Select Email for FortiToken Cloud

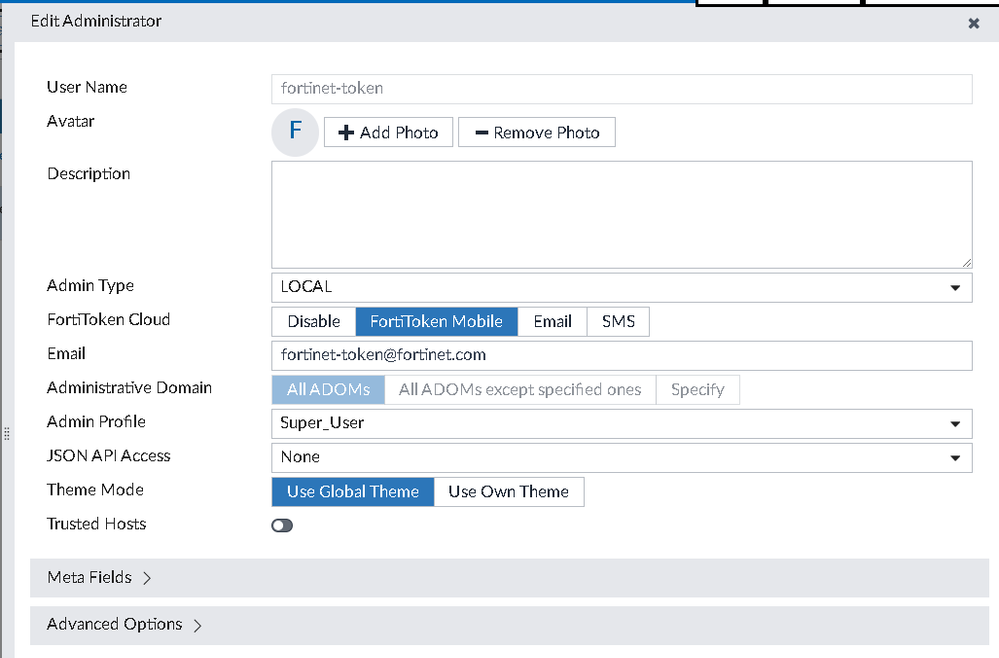coord(552,321)
